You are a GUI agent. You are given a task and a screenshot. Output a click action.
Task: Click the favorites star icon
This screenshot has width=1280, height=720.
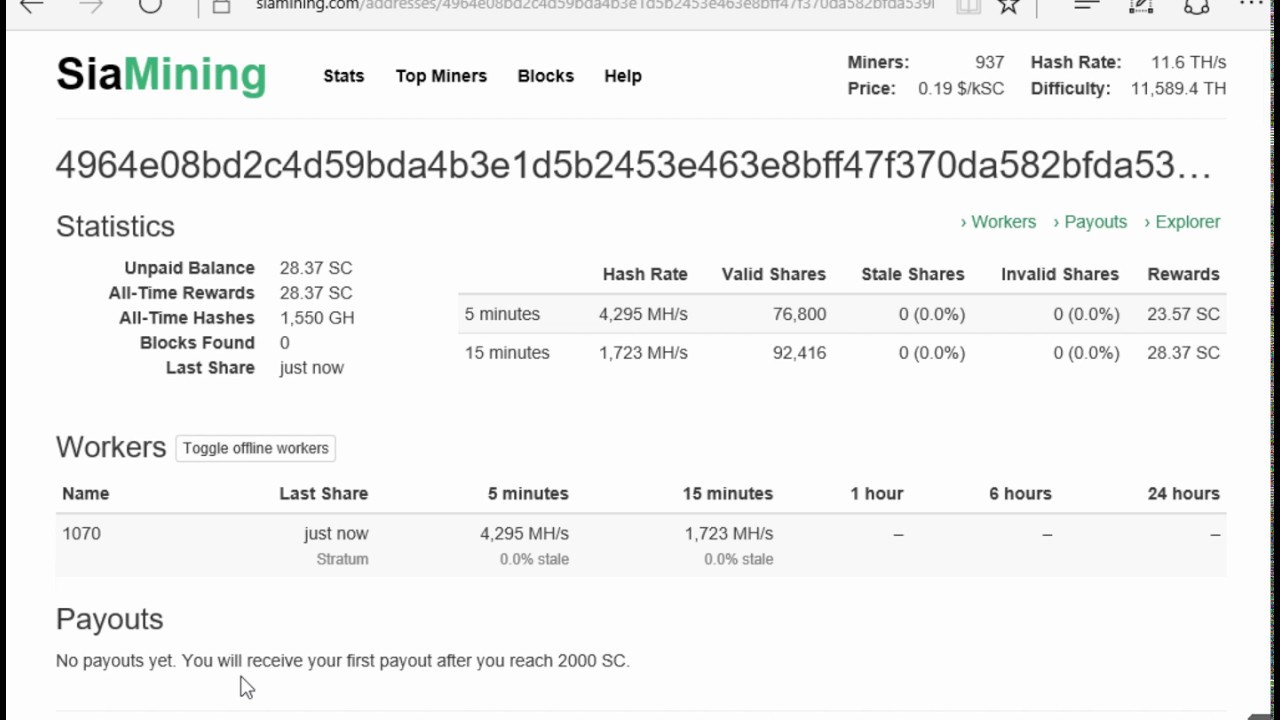(x=1008, y=6)
